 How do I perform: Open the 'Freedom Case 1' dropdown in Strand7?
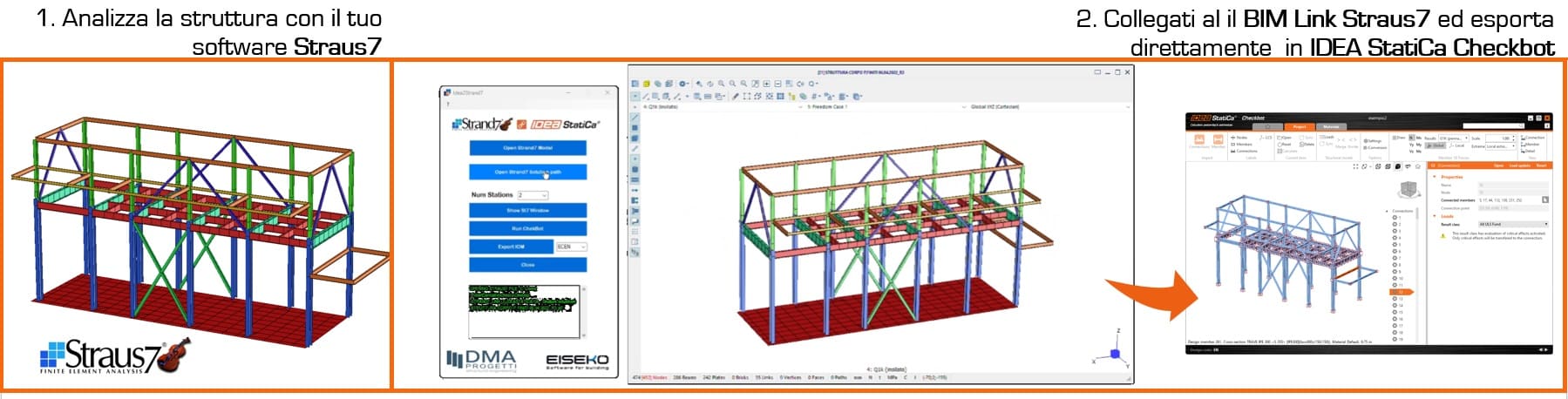[886, 107]
